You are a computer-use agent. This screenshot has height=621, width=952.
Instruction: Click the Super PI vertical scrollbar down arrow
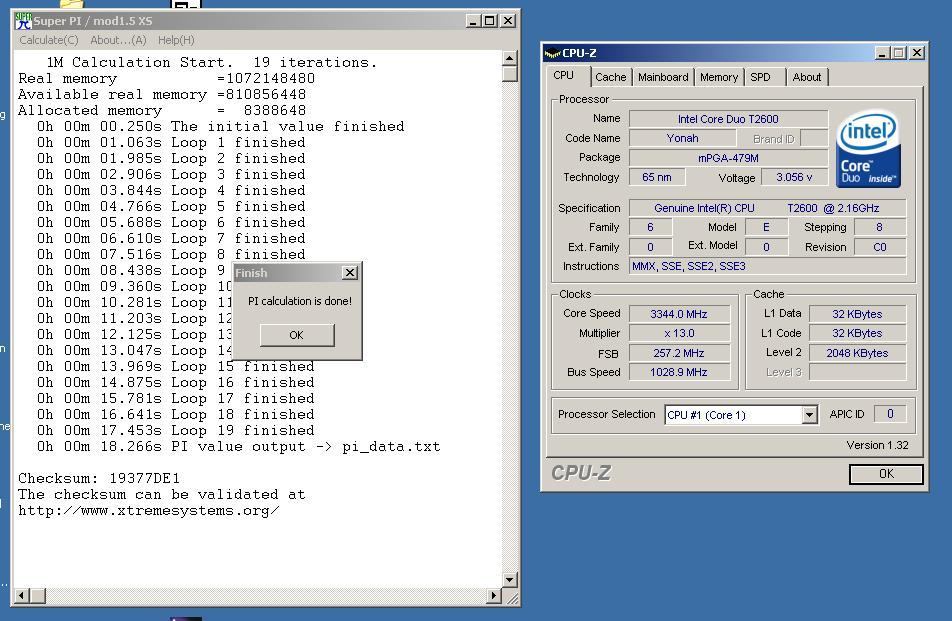coord(510,580)
